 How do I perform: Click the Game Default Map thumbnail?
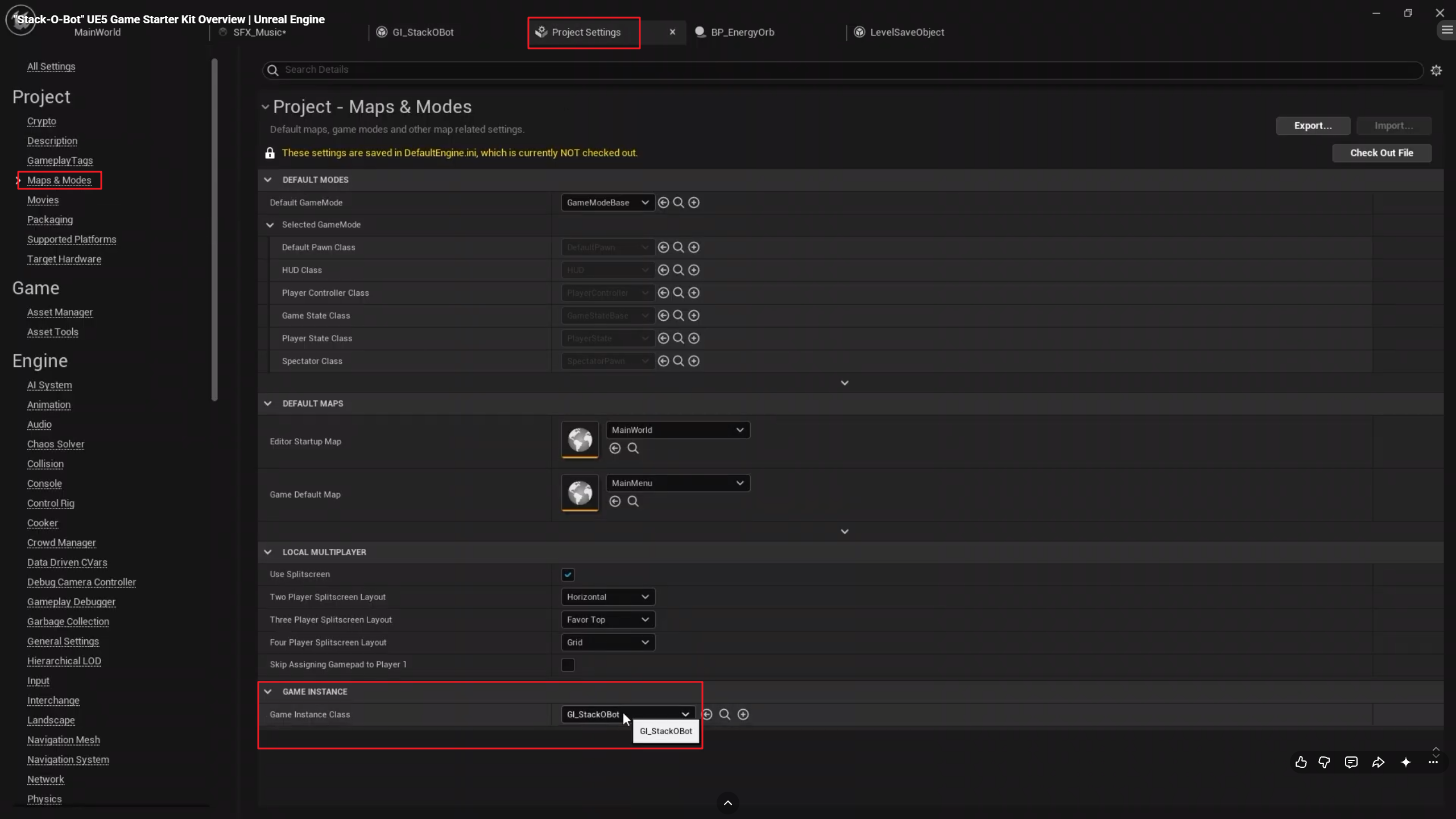(x=580, y=493)
